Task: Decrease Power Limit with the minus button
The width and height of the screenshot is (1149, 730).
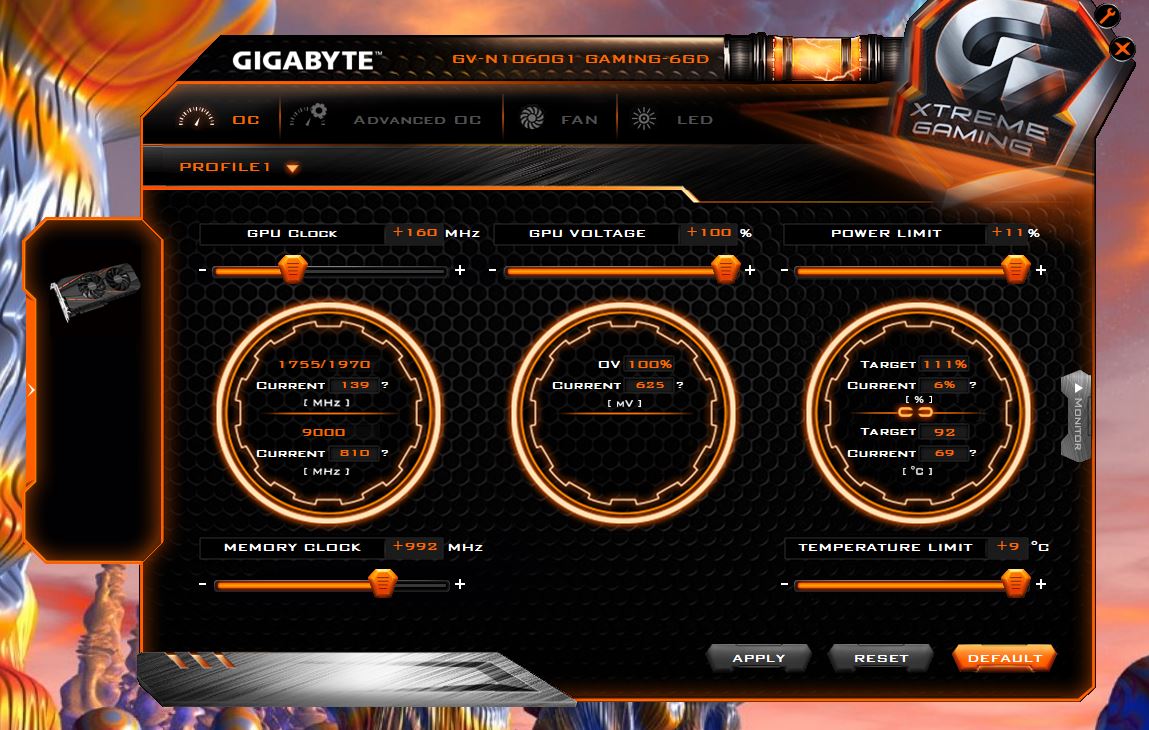Action: [x=784, y=270]
